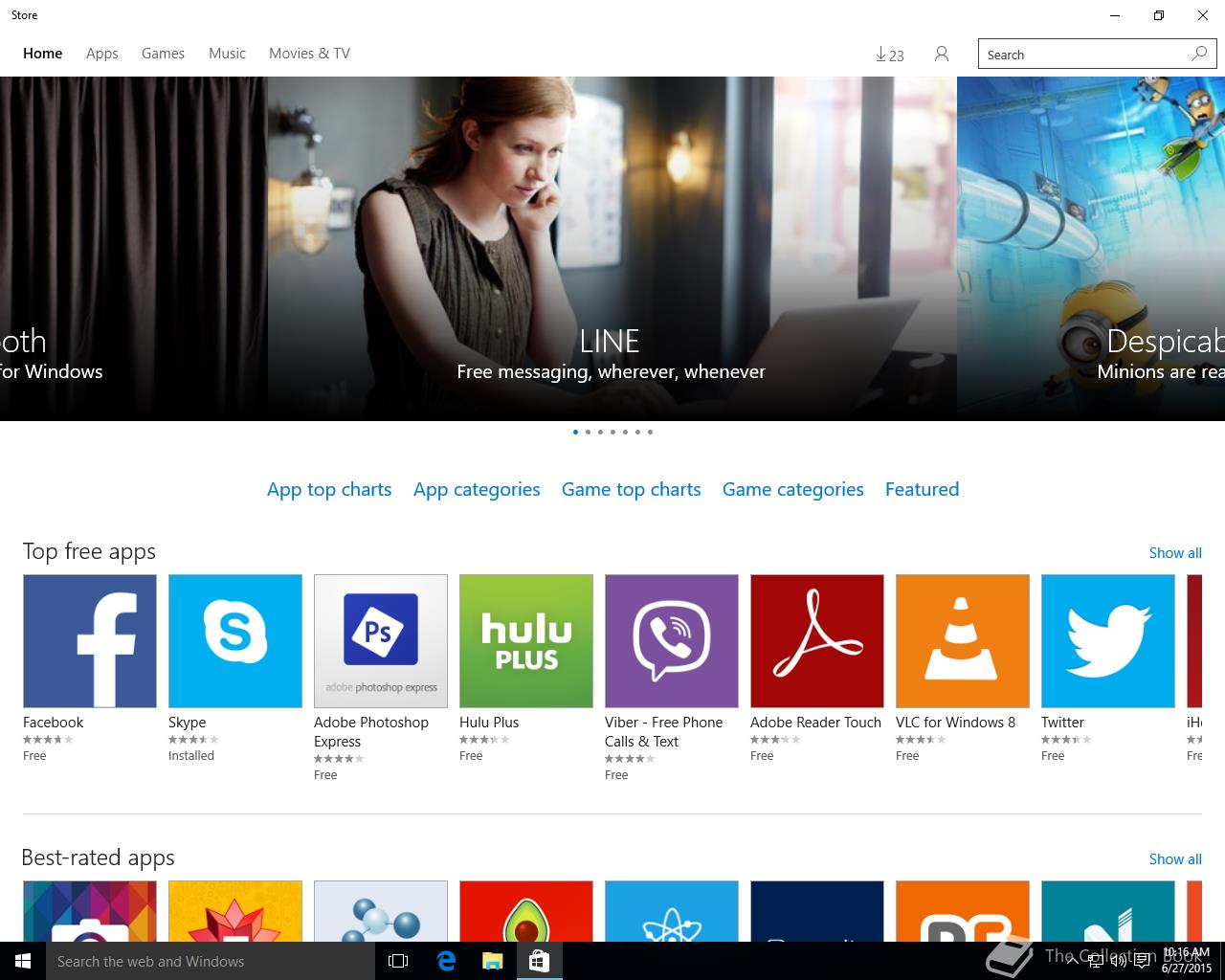The height and width of the screenshot is (980, 1225).
Task: Click the taskbar volume icon
Action: (1119, 961)
